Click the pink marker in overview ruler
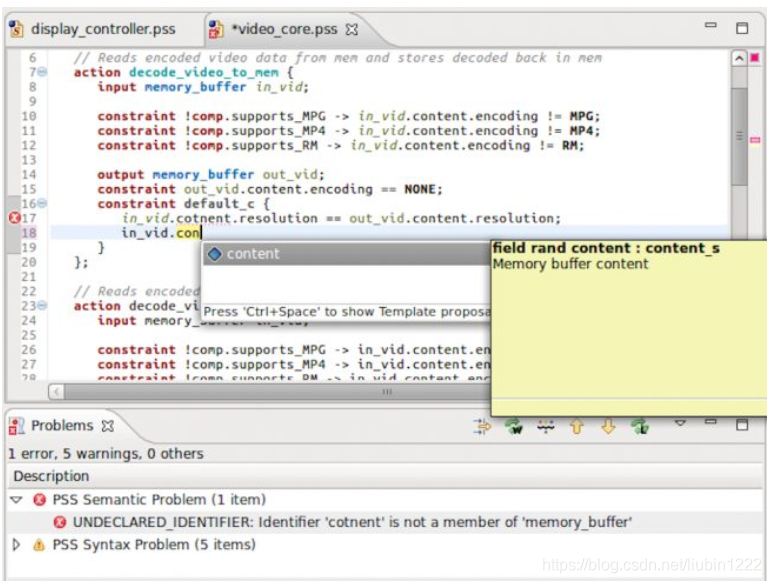The image size is (771, 583). 755,141
